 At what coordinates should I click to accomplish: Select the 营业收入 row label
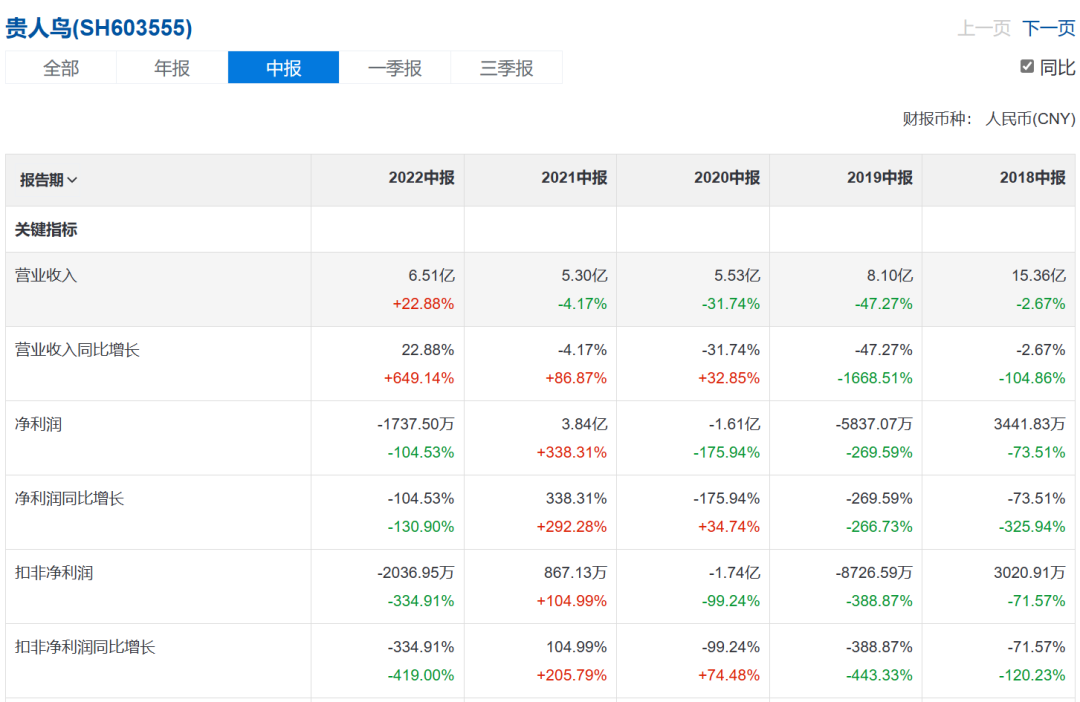click(x=46, y=275)
